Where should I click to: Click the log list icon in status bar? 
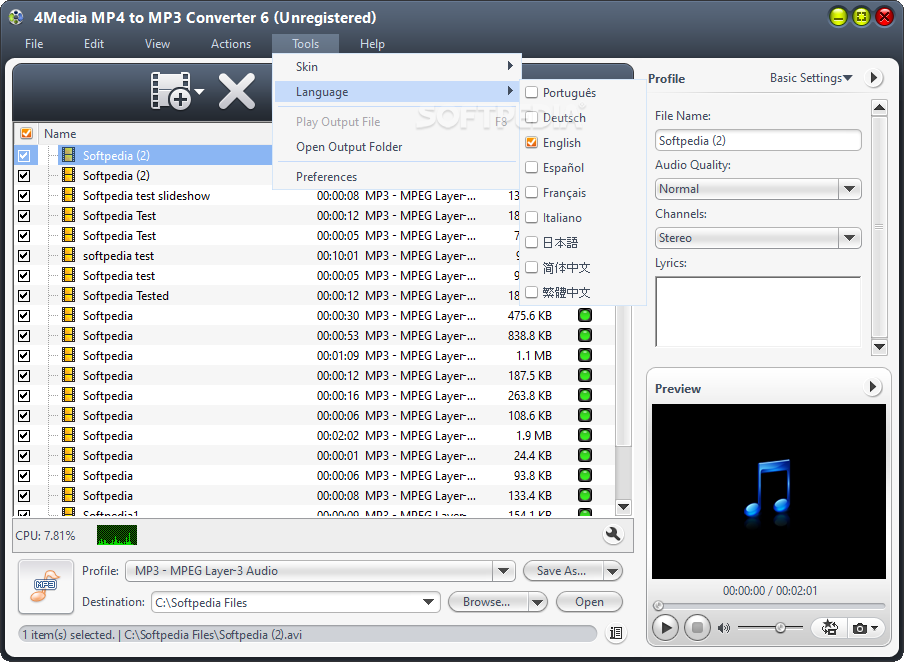click(616, 633)
